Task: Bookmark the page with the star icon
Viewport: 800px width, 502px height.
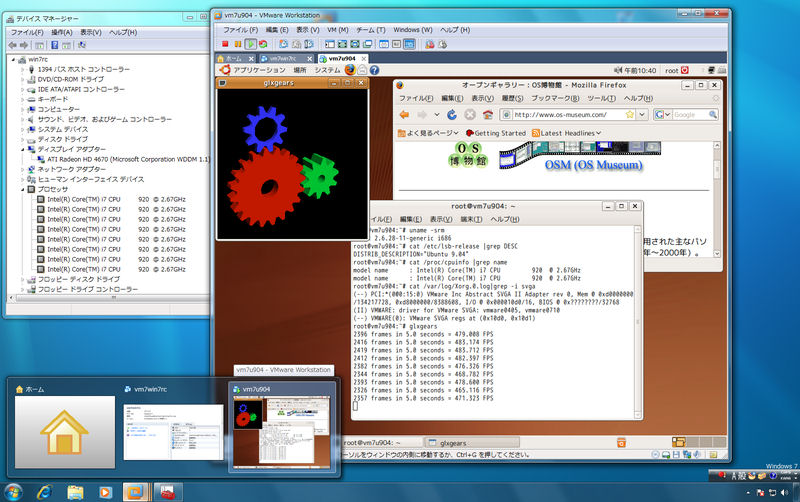Action: tap(630, 115)
